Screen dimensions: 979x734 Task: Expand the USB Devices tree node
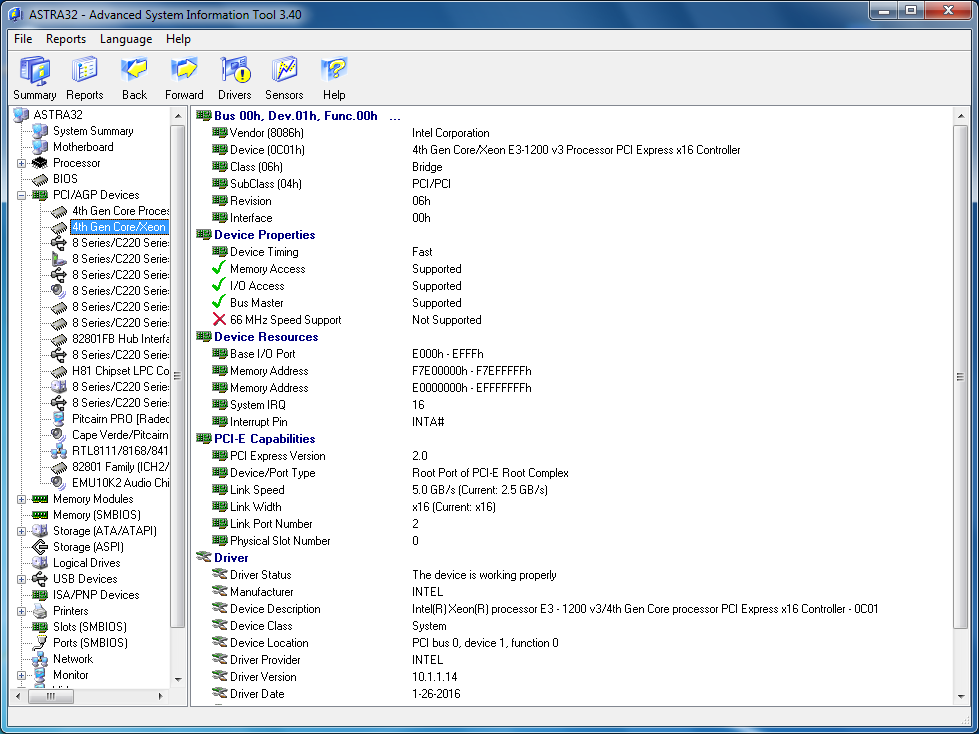tap(21, 579)
